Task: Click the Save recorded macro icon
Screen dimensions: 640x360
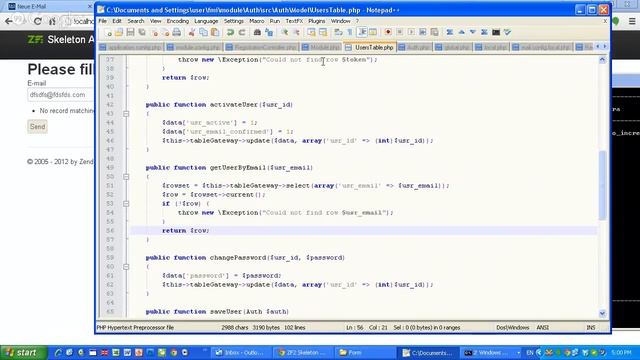Action: coord(434,32)
